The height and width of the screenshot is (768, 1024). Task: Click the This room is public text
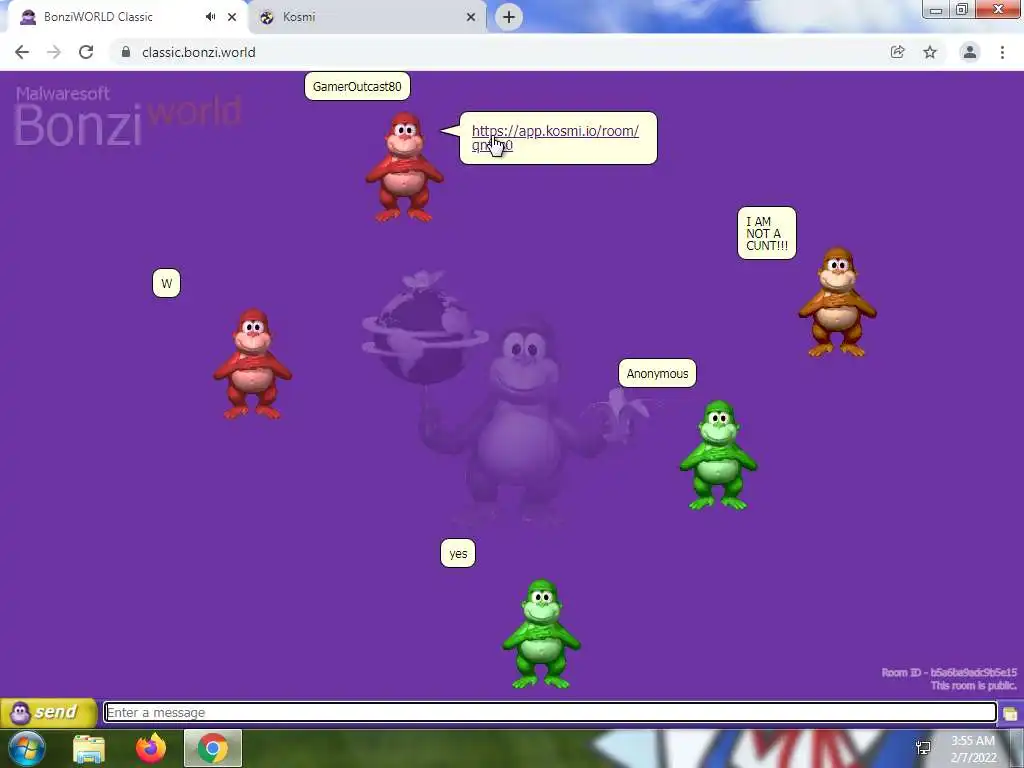[974, 686]
